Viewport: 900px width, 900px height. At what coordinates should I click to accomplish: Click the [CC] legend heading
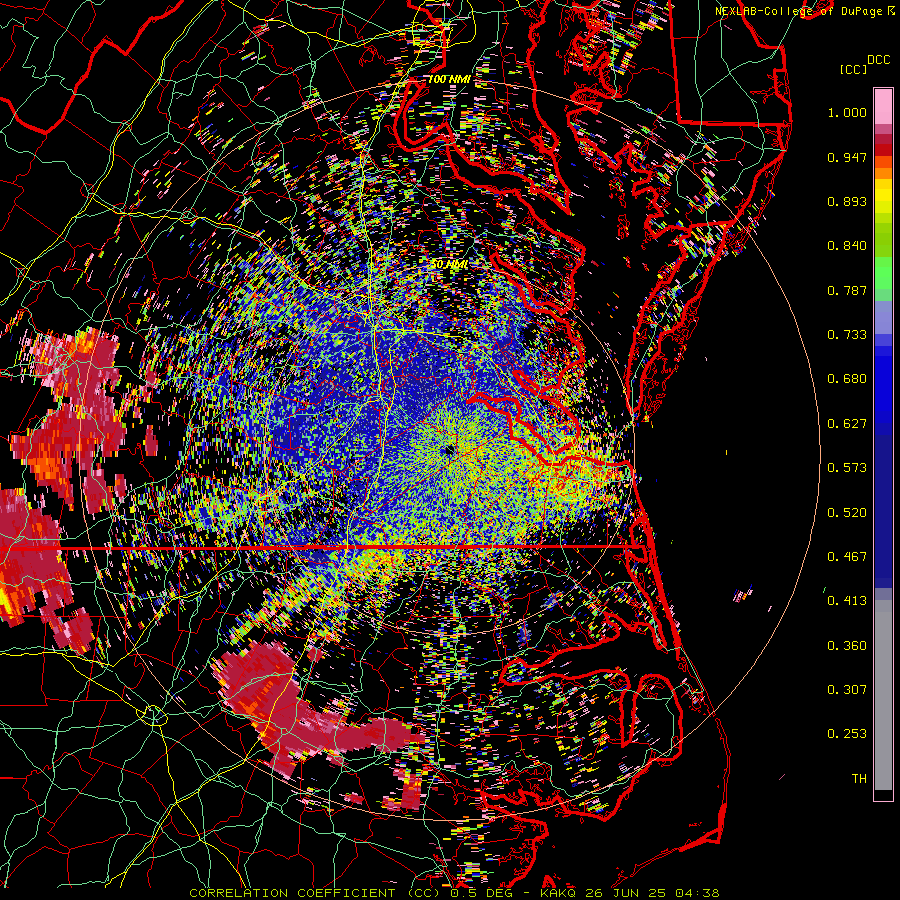(853, 69)
